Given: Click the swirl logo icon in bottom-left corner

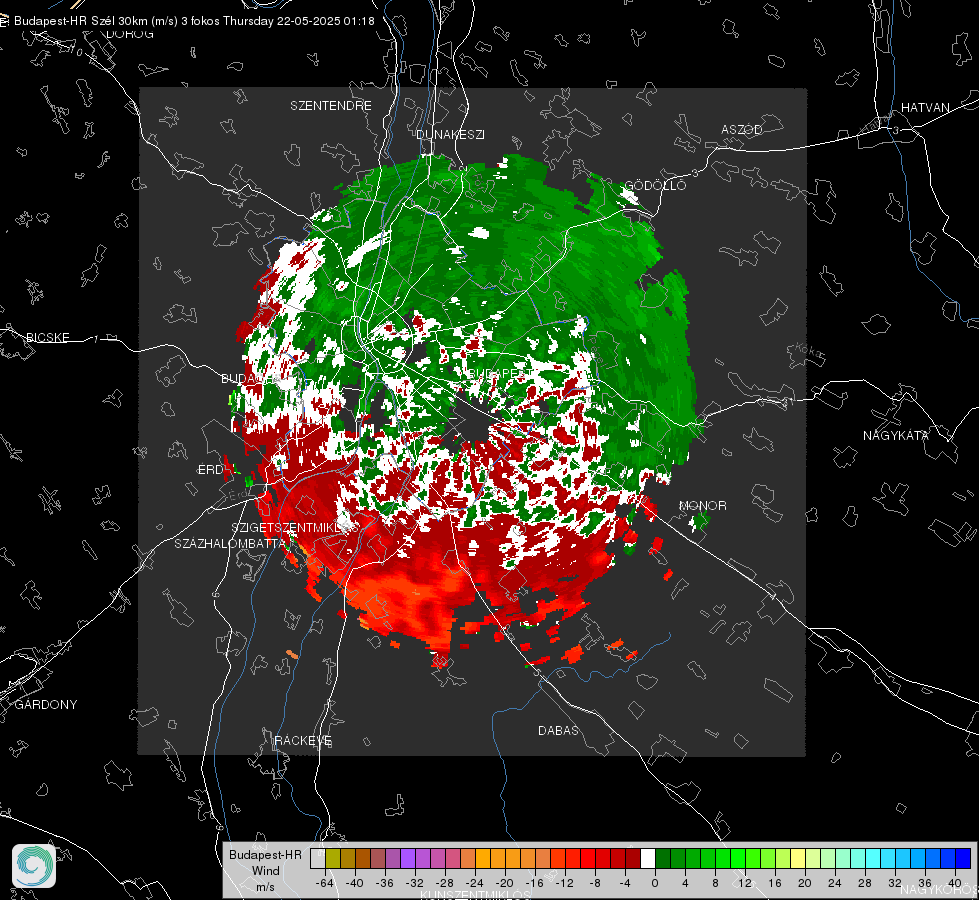Looking at the screenshot, I should tap(34, 866).
